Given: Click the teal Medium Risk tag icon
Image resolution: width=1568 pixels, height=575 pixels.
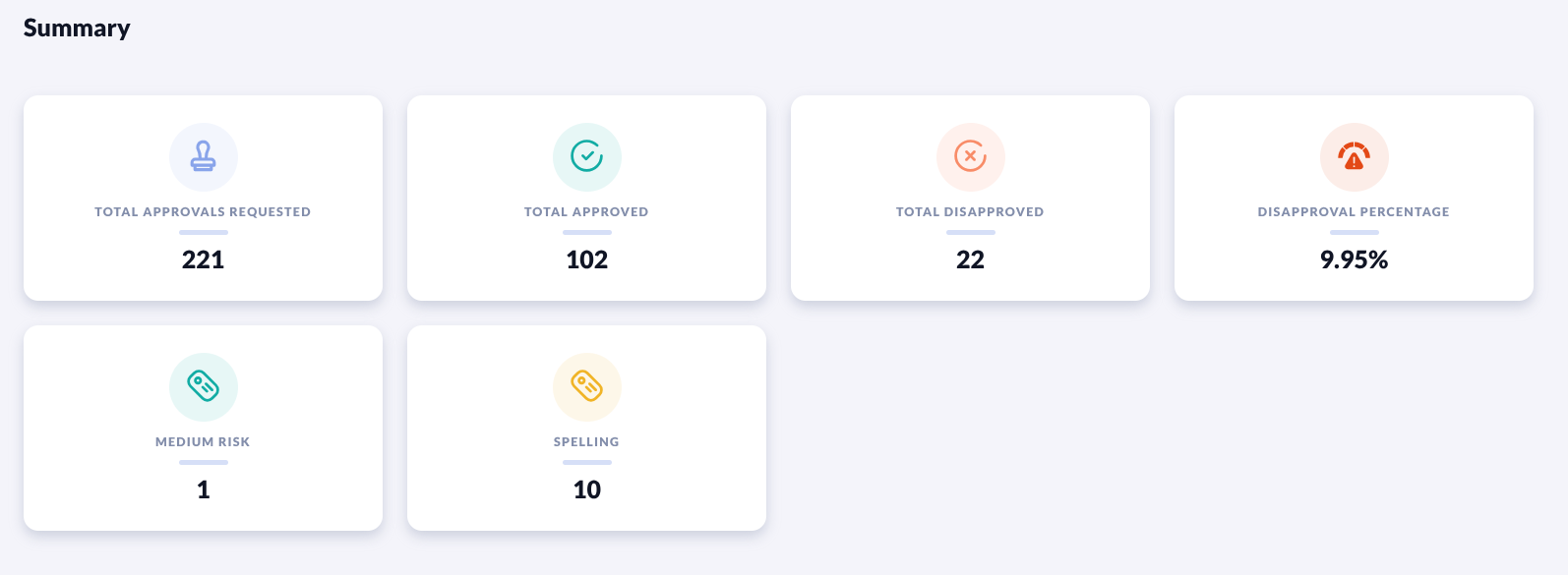Looking at the screenshot, I should (x=204, y=387).
